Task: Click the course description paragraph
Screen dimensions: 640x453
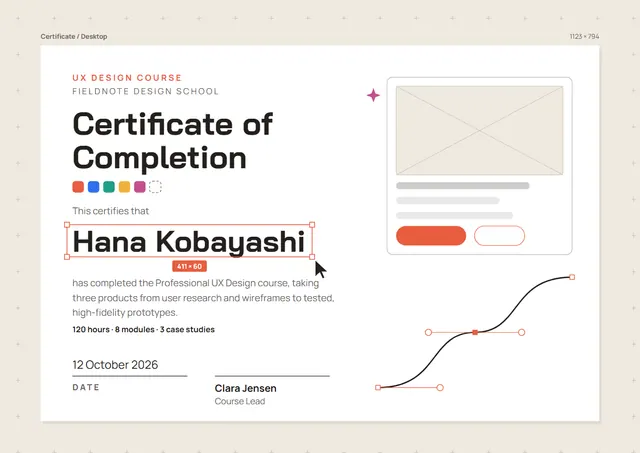Action: pyautogui.click(x=203, y=298)
